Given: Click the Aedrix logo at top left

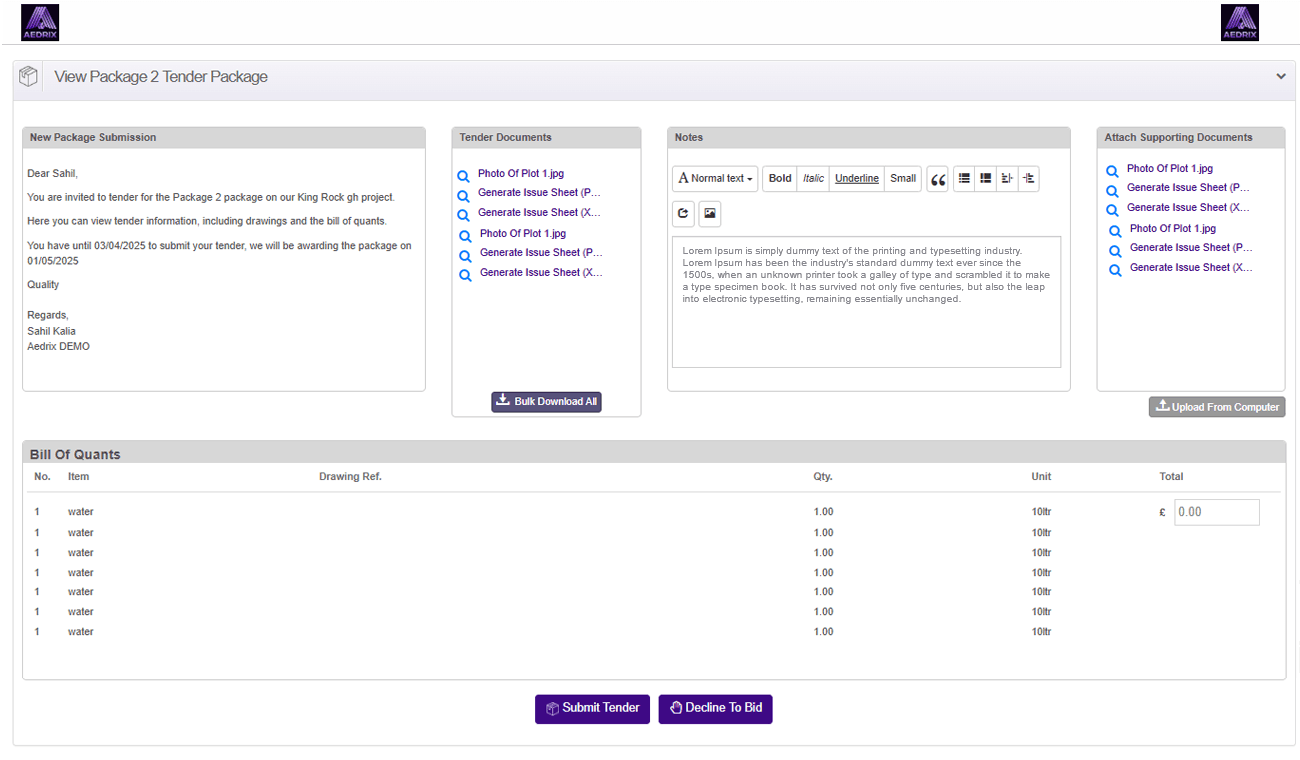Looking at the screenshot, I should tap(40, 22).
